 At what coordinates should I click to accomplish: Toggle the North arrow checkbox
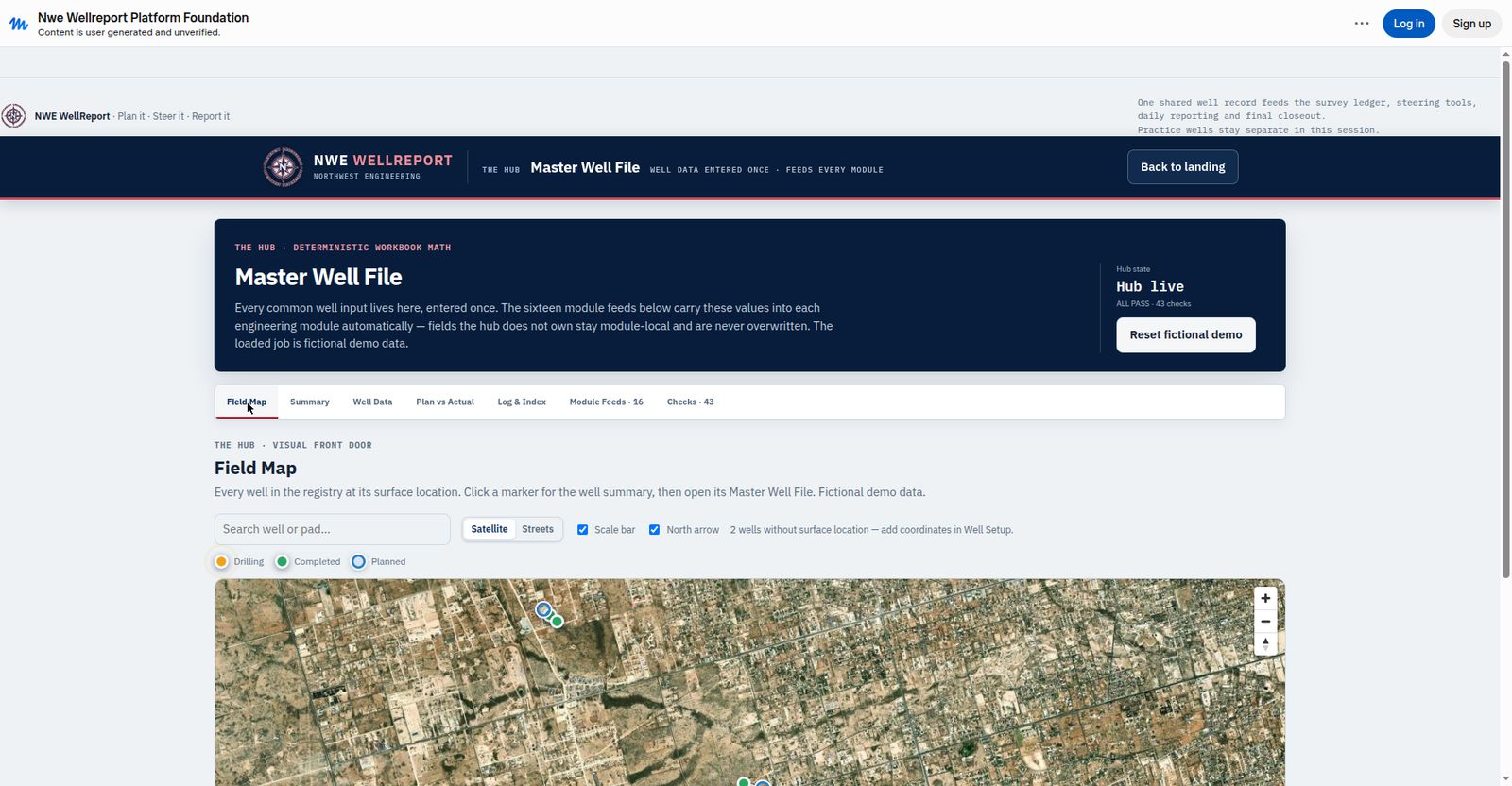654,530
